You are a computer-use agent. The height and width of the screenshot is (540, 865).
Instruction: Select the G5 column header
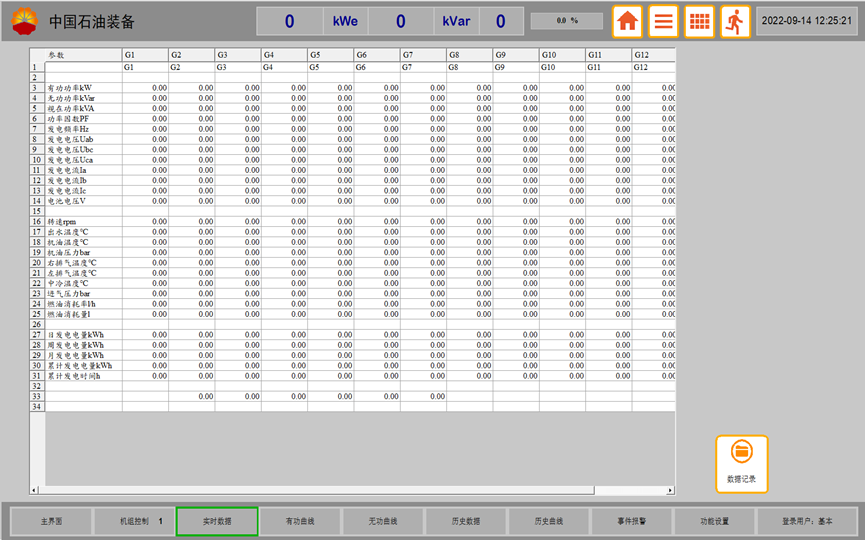pos(330,55)
